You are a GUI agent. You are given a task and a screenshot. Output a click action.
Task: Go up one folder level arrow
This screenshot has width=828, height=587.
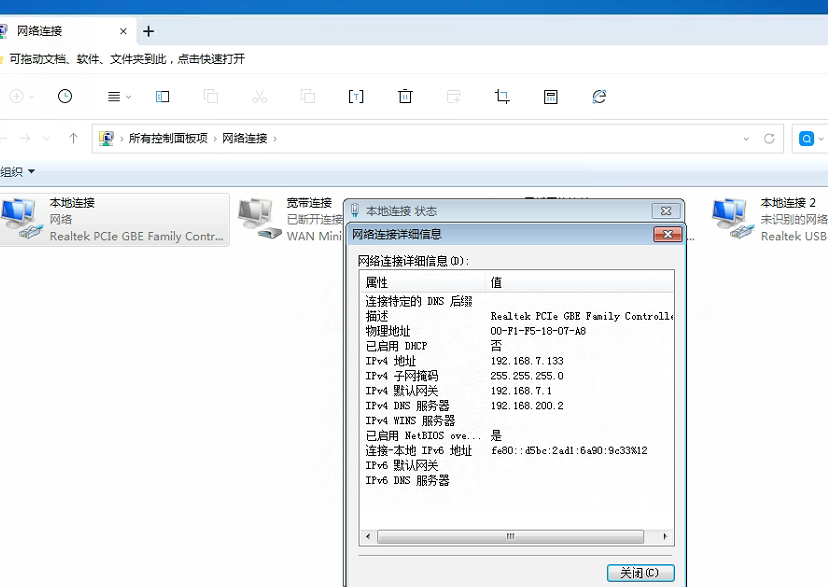73,138
